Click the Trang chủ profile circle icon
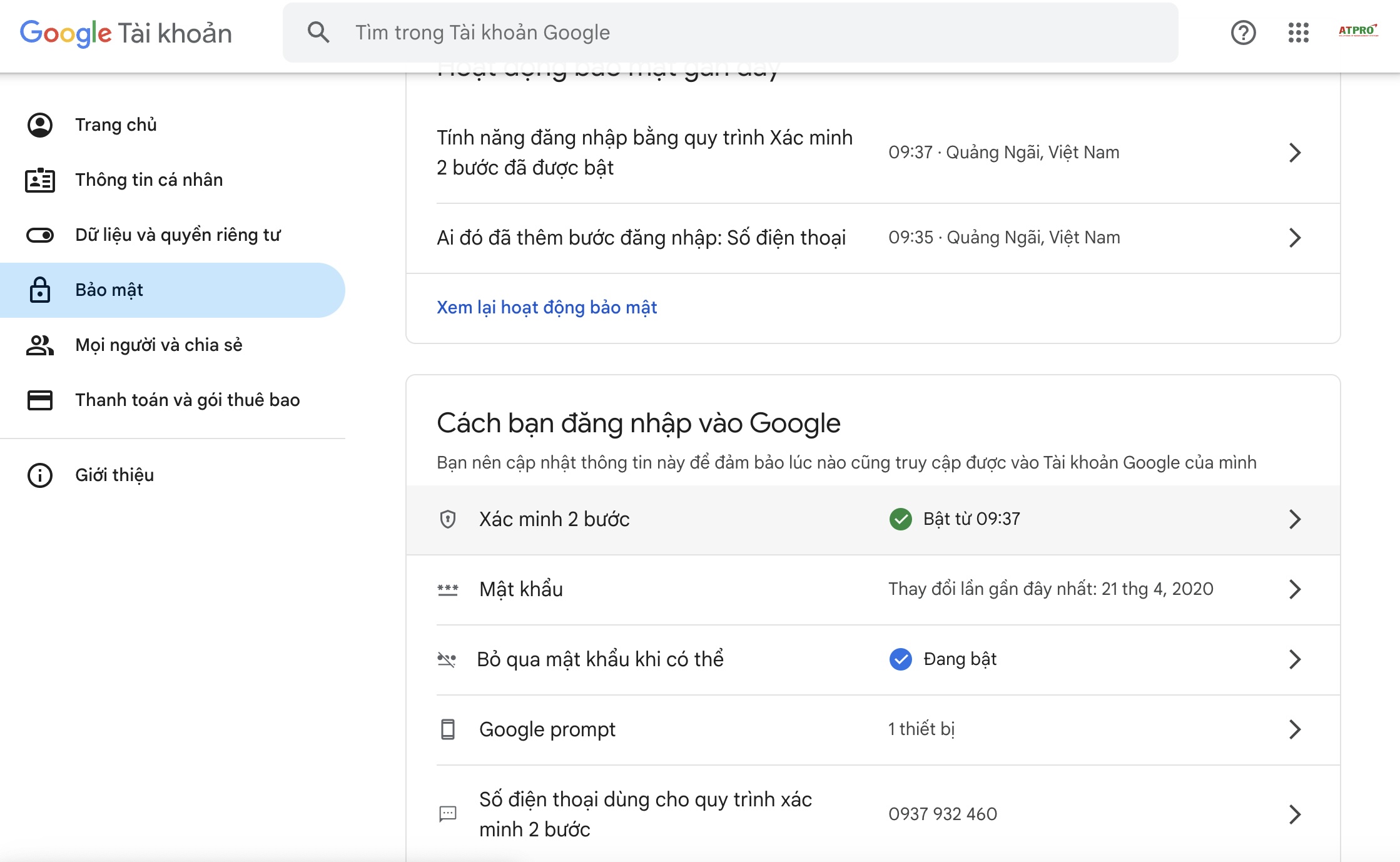This screenshot has height=862, width=1400. click(x=40, y=125)
